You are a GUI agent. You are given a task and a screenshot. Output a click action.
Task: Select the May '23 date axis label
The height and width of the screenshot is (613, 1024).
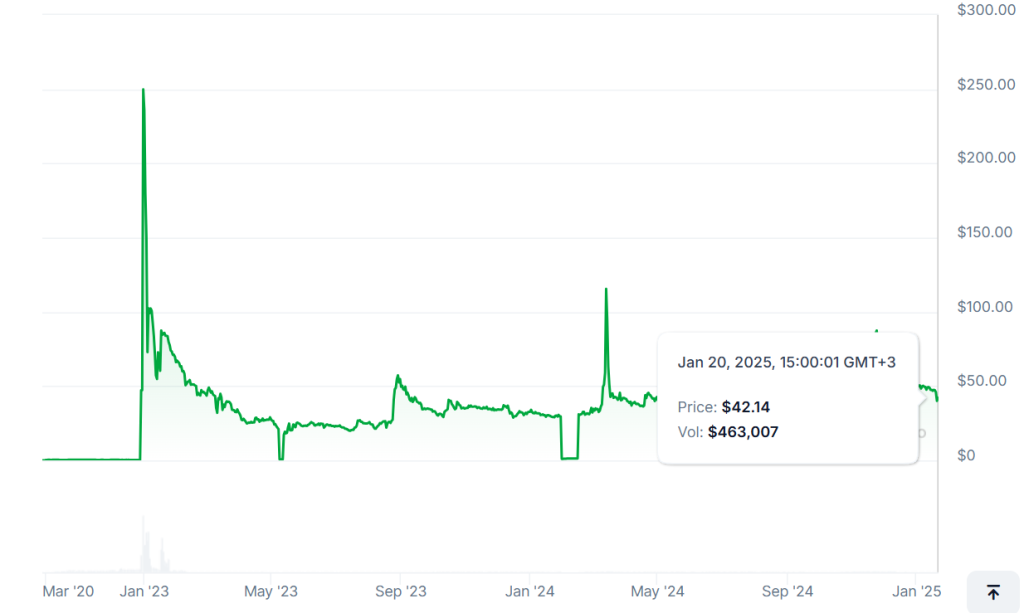coord(272,591)
